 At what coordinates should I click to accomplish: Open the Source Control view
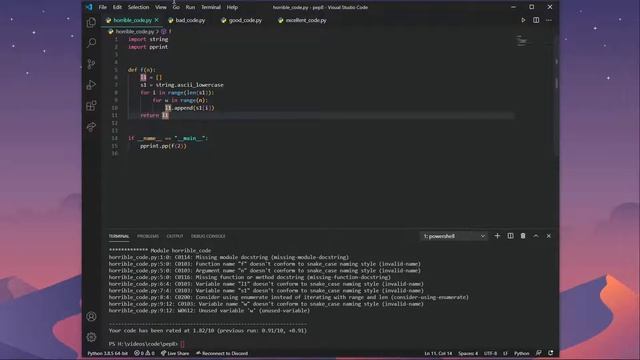91,64
